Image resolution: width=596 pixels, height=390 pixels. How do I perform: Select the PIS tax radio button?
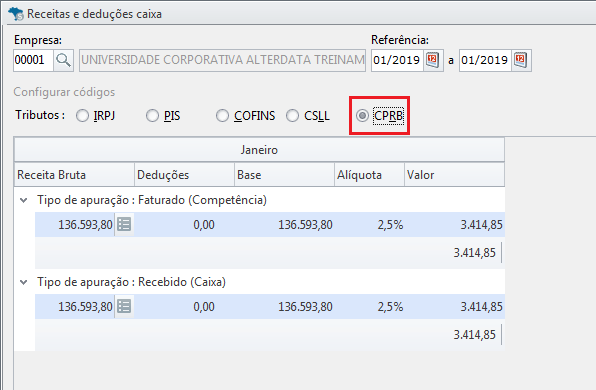(152, 116)
